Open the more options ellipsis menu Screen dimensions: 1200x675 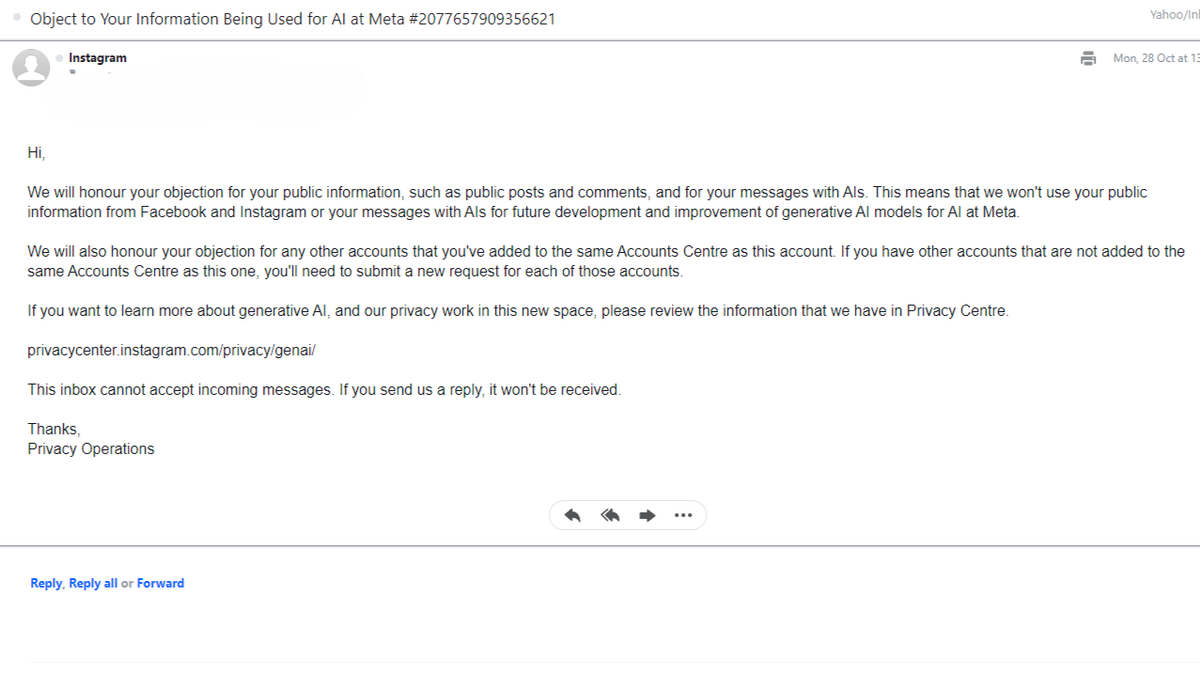click(683, 516)
